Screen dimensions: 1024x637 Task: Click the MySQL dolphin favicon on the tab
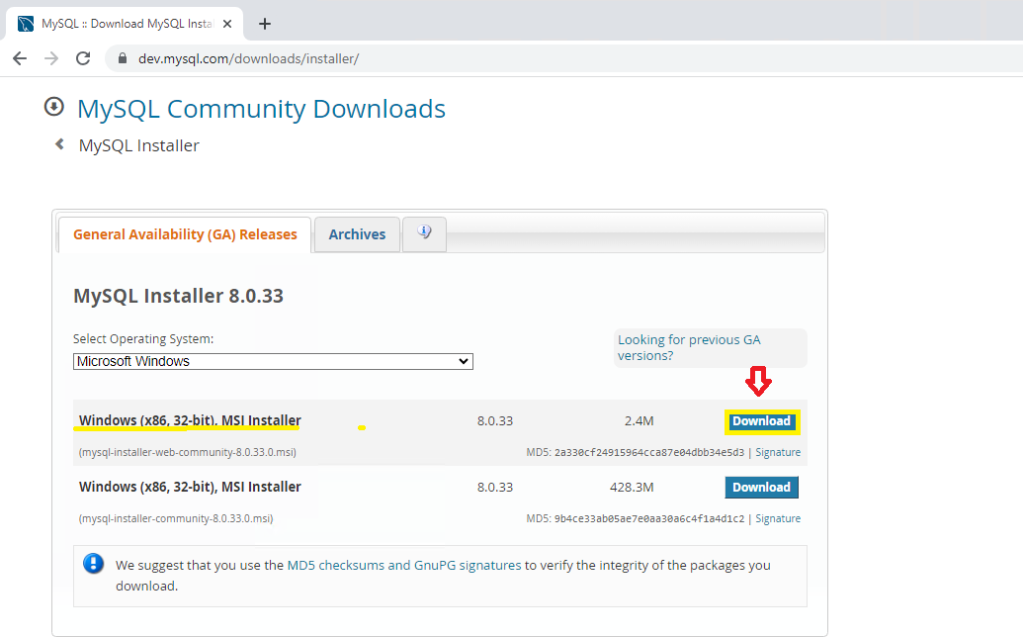25,24
